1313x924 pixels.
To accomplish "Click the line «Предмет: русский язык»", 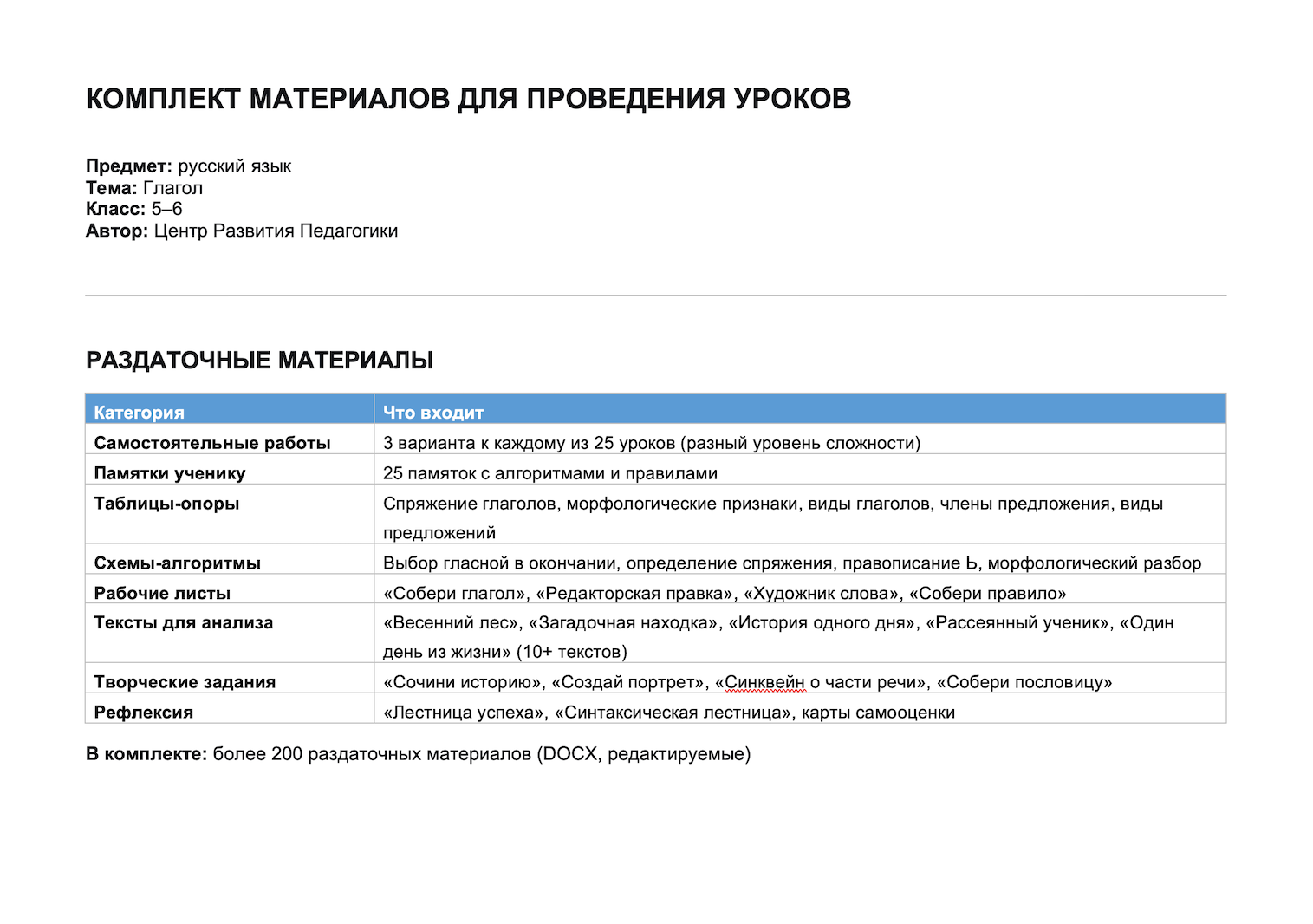I will 188,166.
